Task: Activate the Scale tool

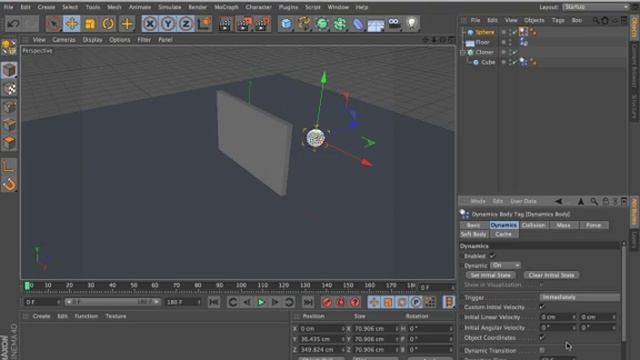Action: point(90,24)
